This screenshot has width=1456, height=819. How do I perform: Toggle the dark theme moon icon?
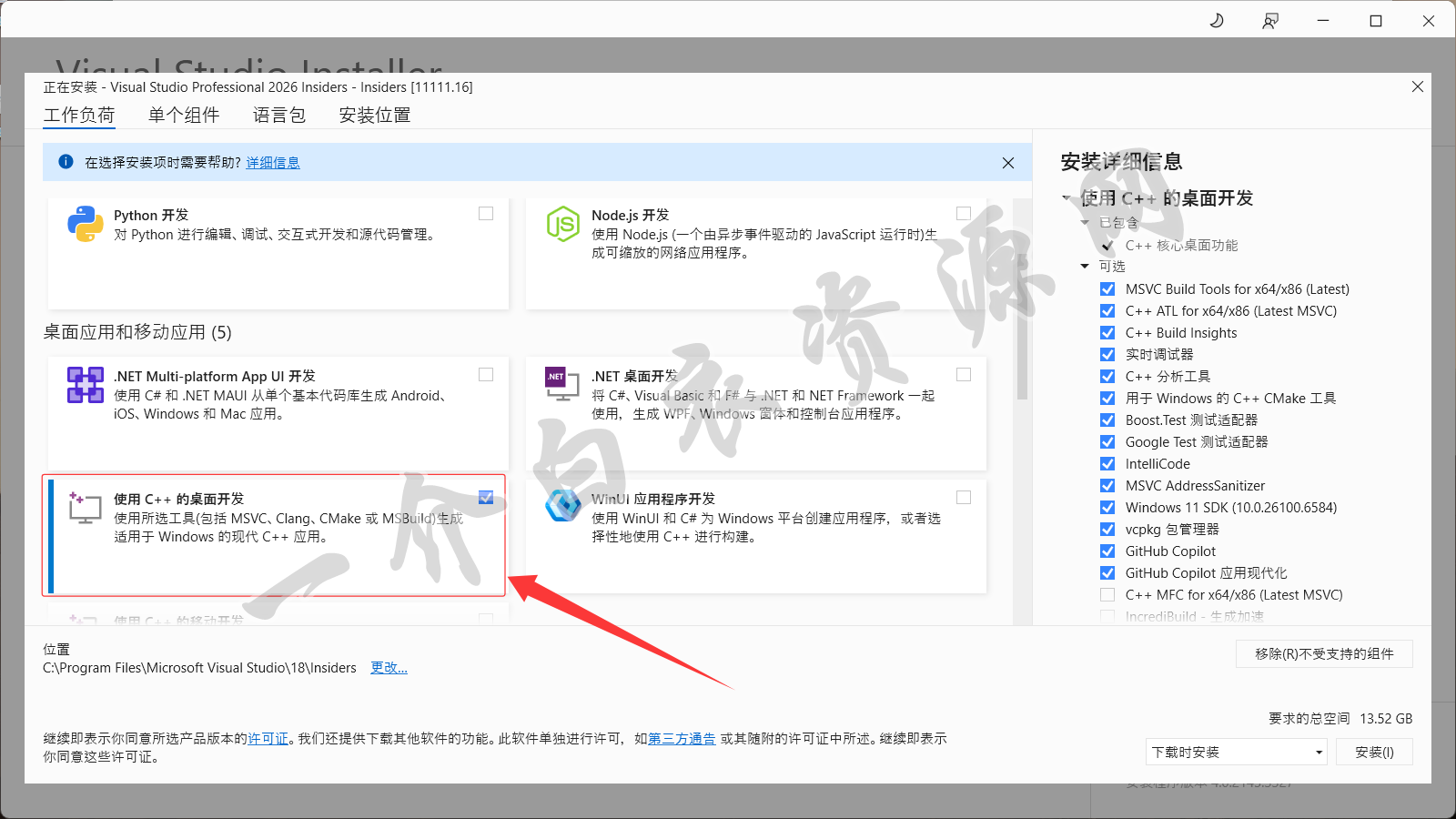(1217, 20)
